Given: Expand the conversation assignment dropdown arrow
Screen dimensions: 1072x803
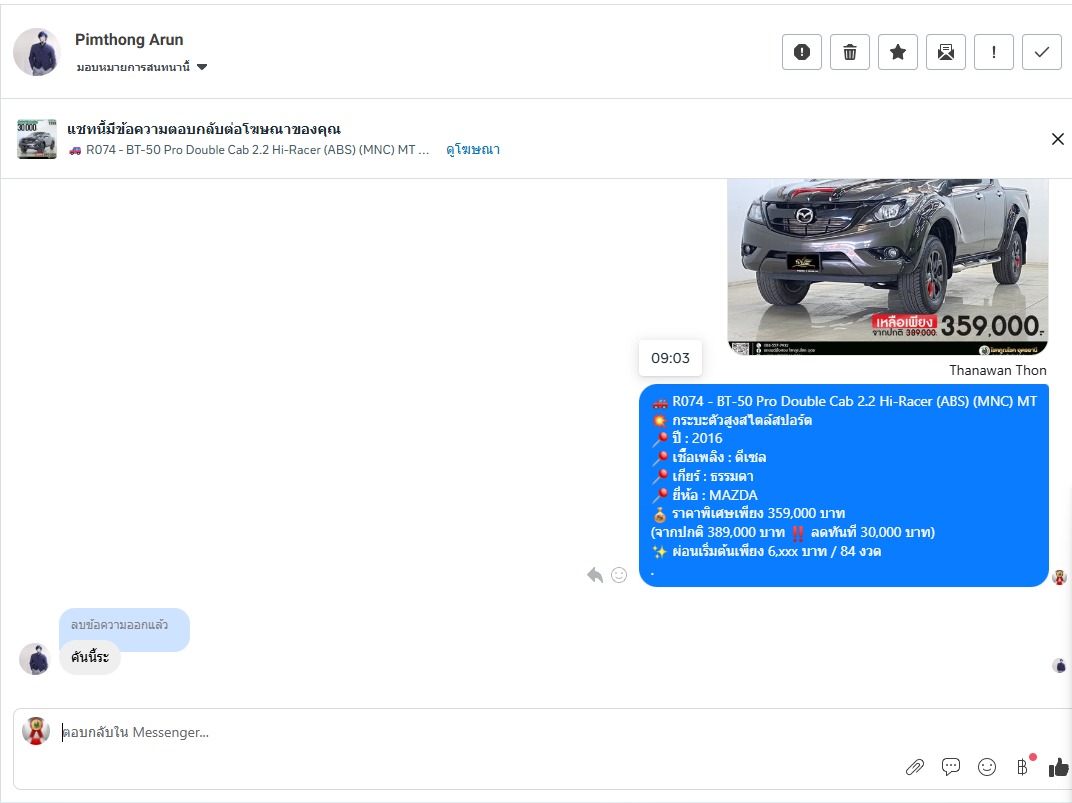Looking at the screenshot, I should (x=202, y=67).
